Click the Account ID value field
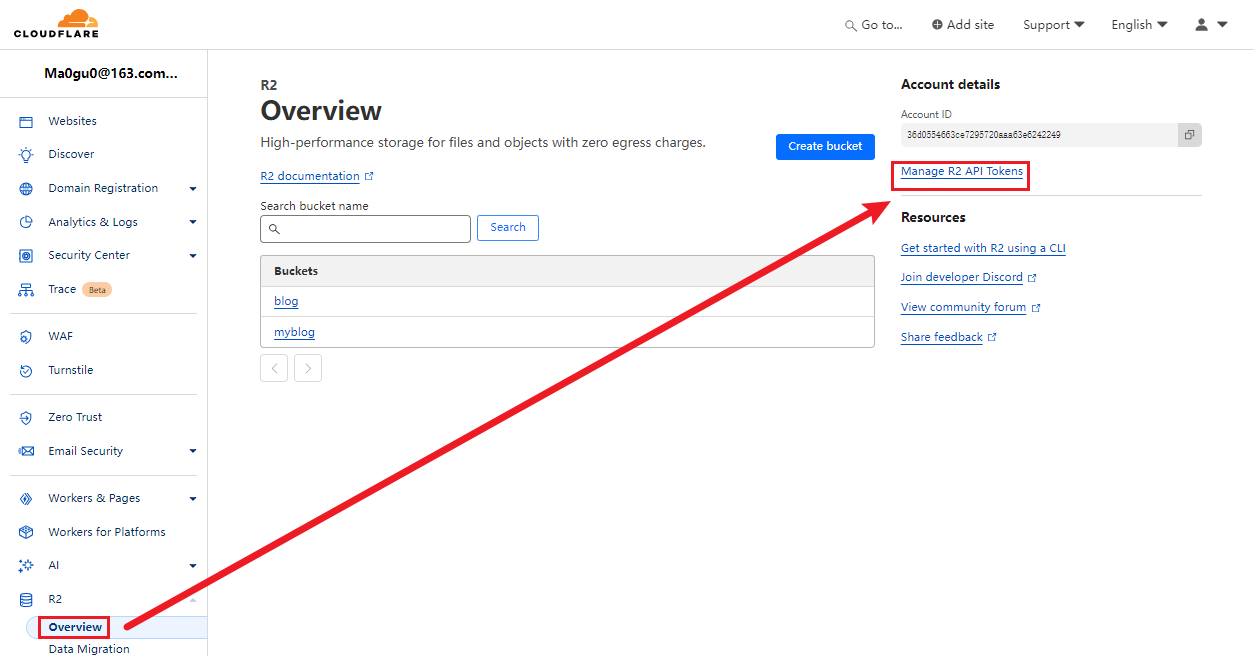1254x656 pixels. coord(1039,135)
